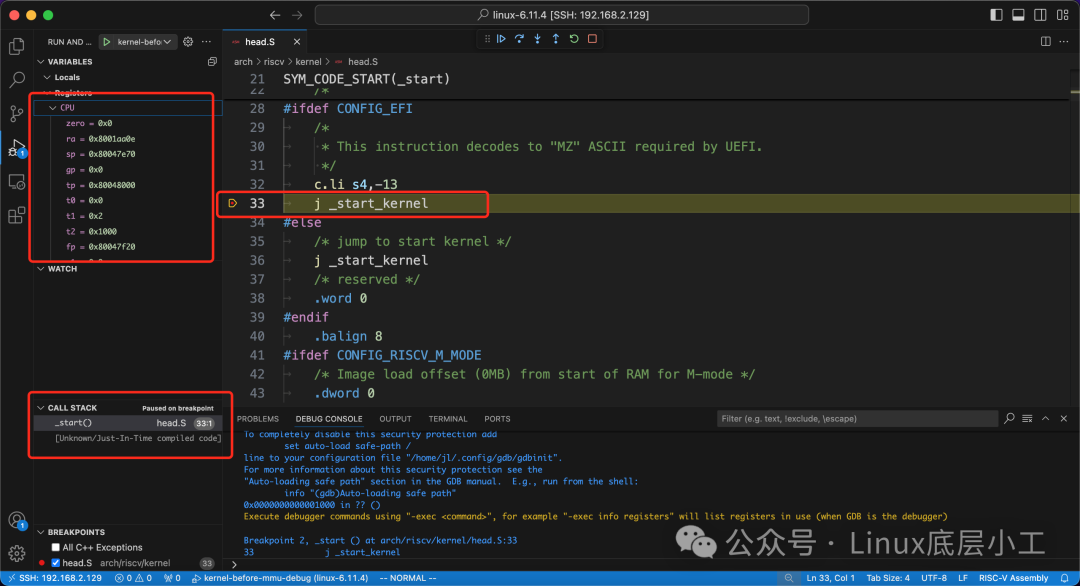Close the head.S editor tab

(297, 42)
